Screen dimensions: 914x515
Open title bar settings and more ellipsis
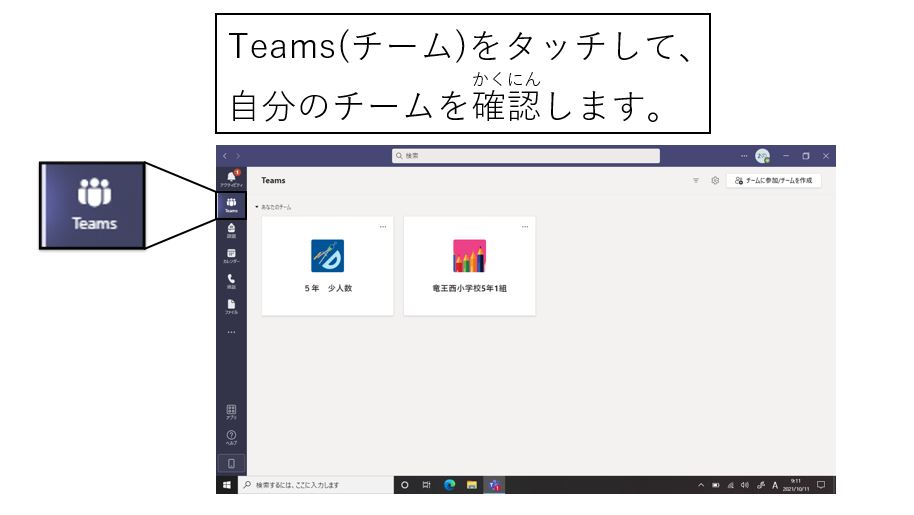click(x=744, y=156)
